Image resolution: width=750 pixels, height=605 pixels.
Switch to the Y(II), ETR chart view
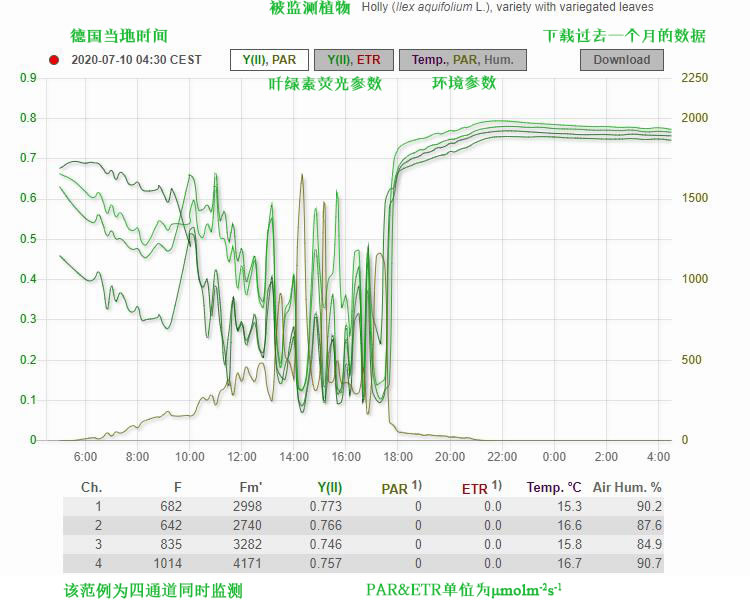pos(354,60)
